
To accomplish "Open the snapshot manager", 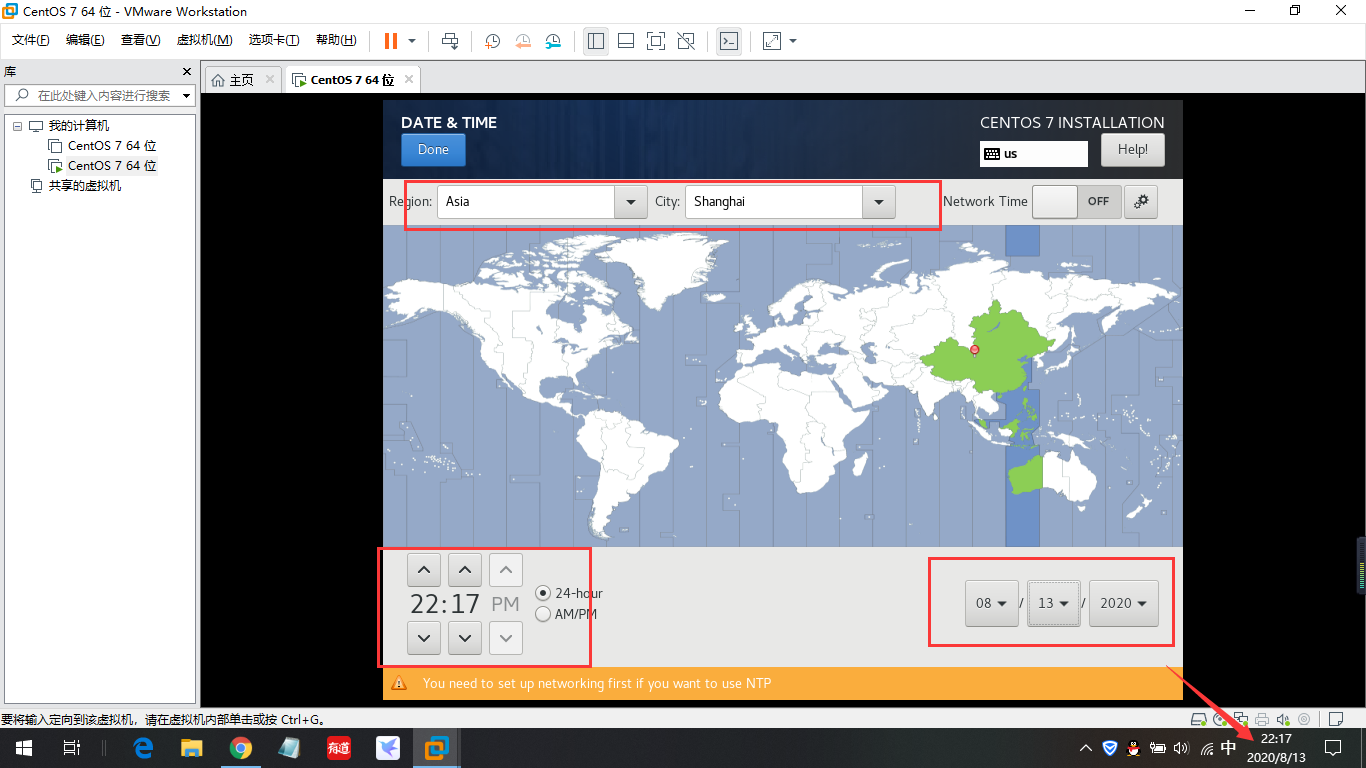I will point(554,41).
